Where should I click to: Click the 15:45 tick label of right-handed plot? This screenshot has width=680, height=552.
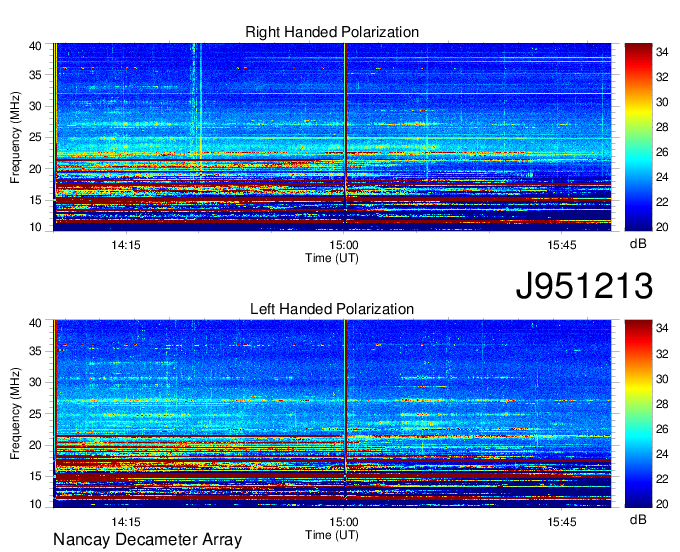click(x=562, y=245)
